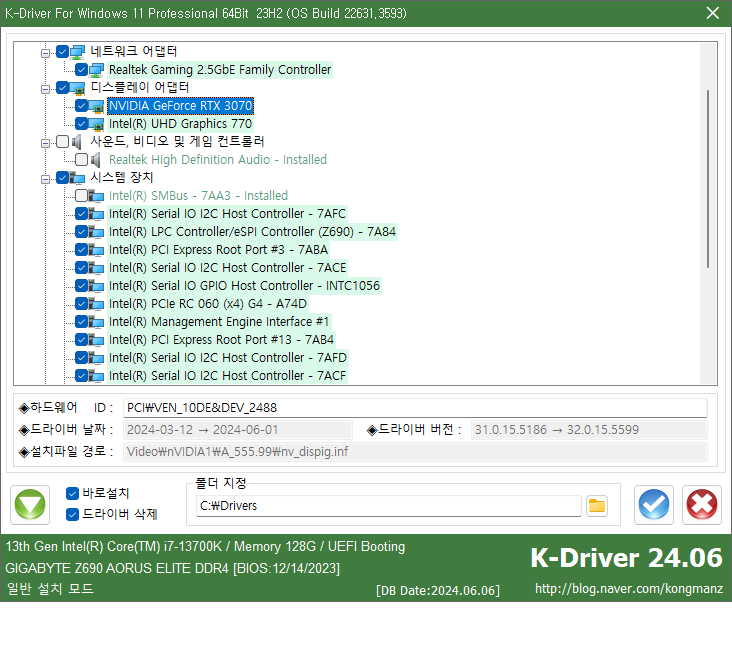The image size is (732, 661).
Task: Click the NVIDIA GeForce RTX 3070 device icon
Action: pos(96,106)
